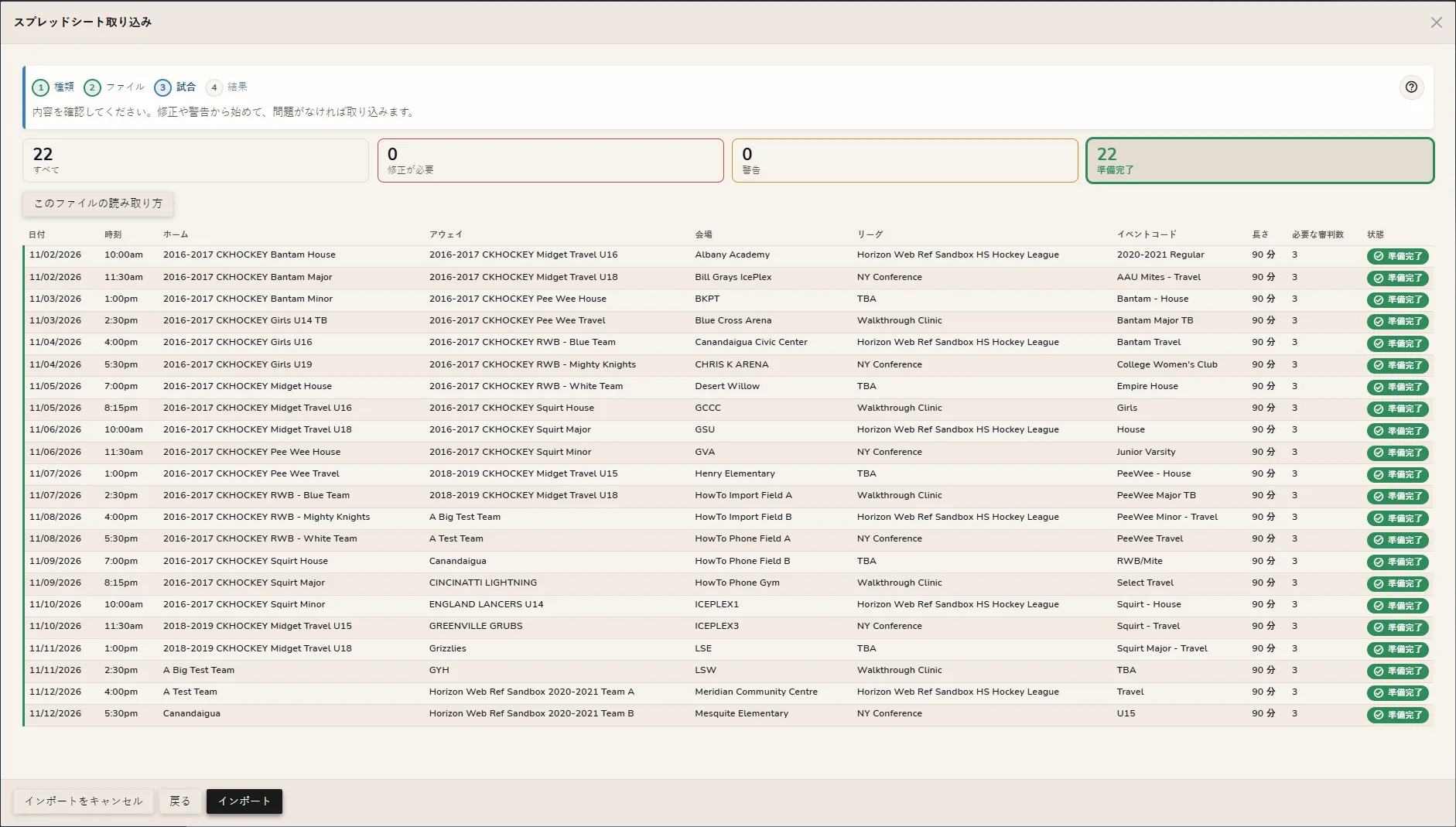Click the 日付 column header

(x=37, y=234)
